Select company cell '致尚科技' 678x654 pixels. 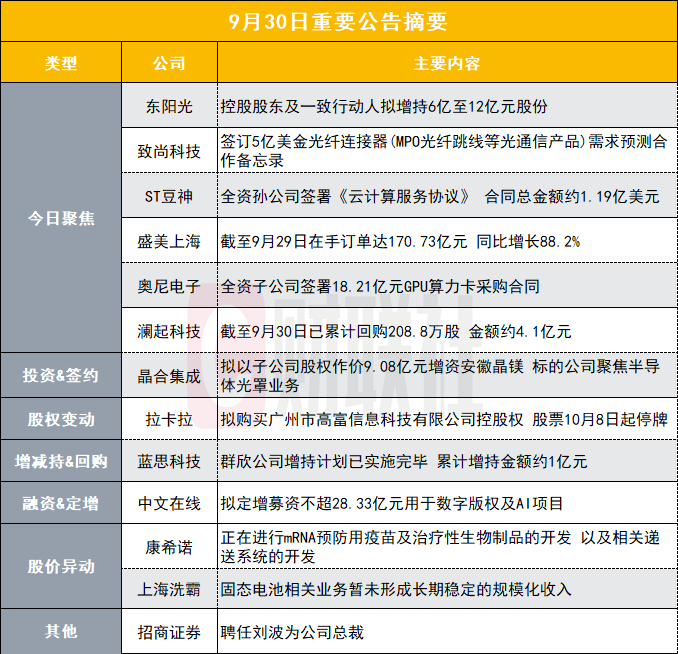tap(169, 151)
